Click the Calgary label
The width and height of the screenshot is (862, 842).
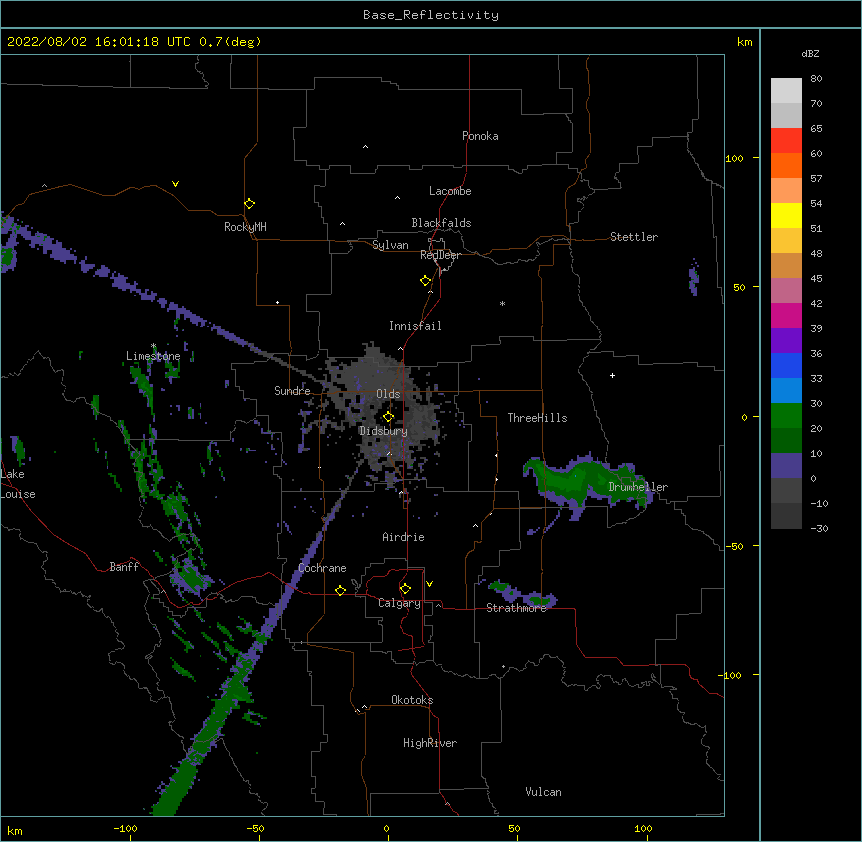pos(399,603)
